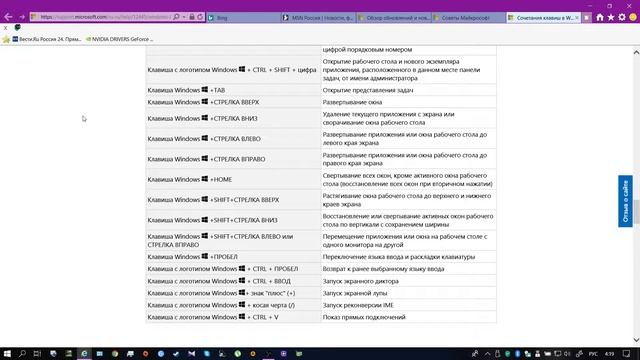The width and height of the screenshot is (640, 360).
Task: Click 'Возврат к ранее выбранному языку ввода'
Action: (383, 269)
